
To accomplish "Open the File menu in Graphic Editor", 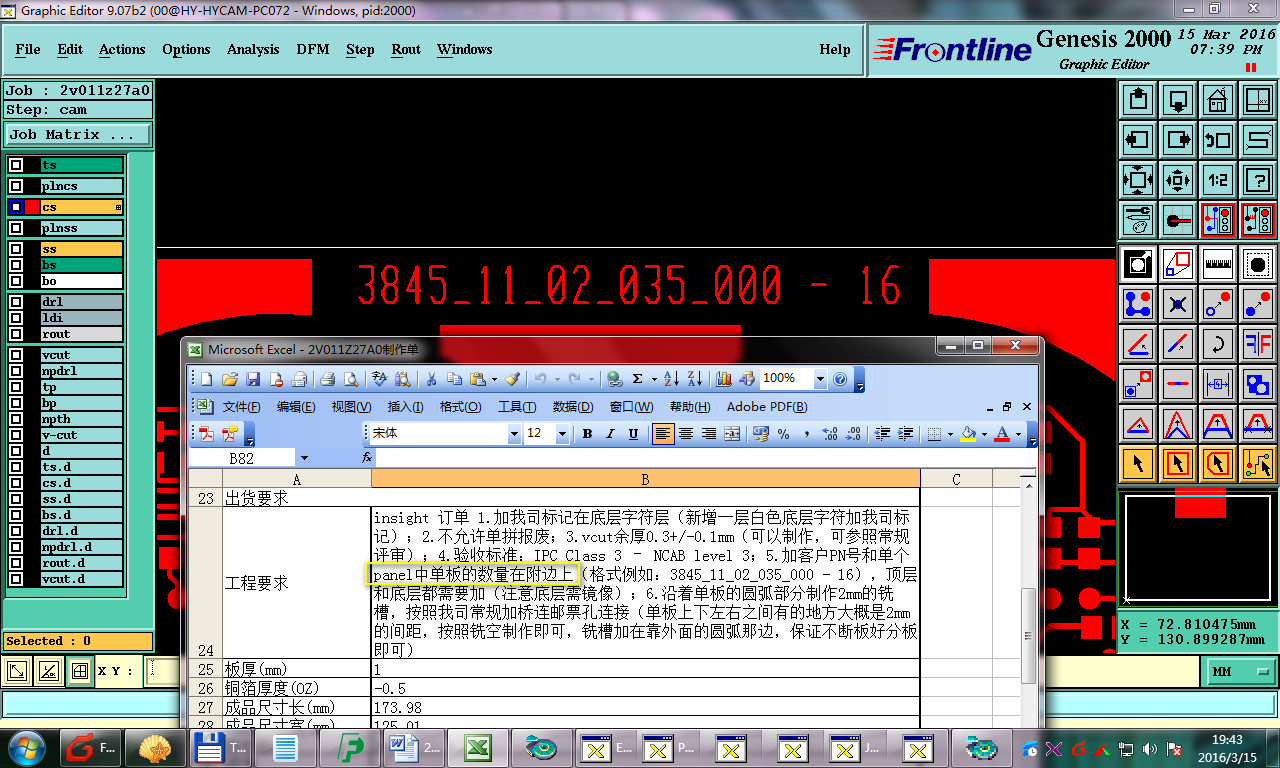I will pos(28,49).
